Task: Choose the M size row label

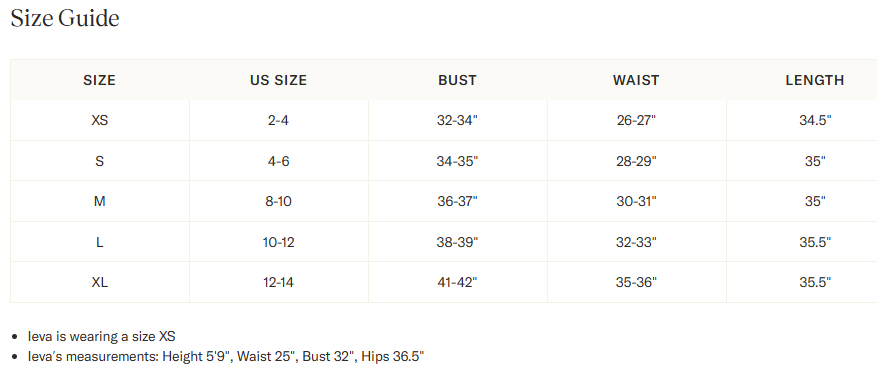Action: pos(100,201)
